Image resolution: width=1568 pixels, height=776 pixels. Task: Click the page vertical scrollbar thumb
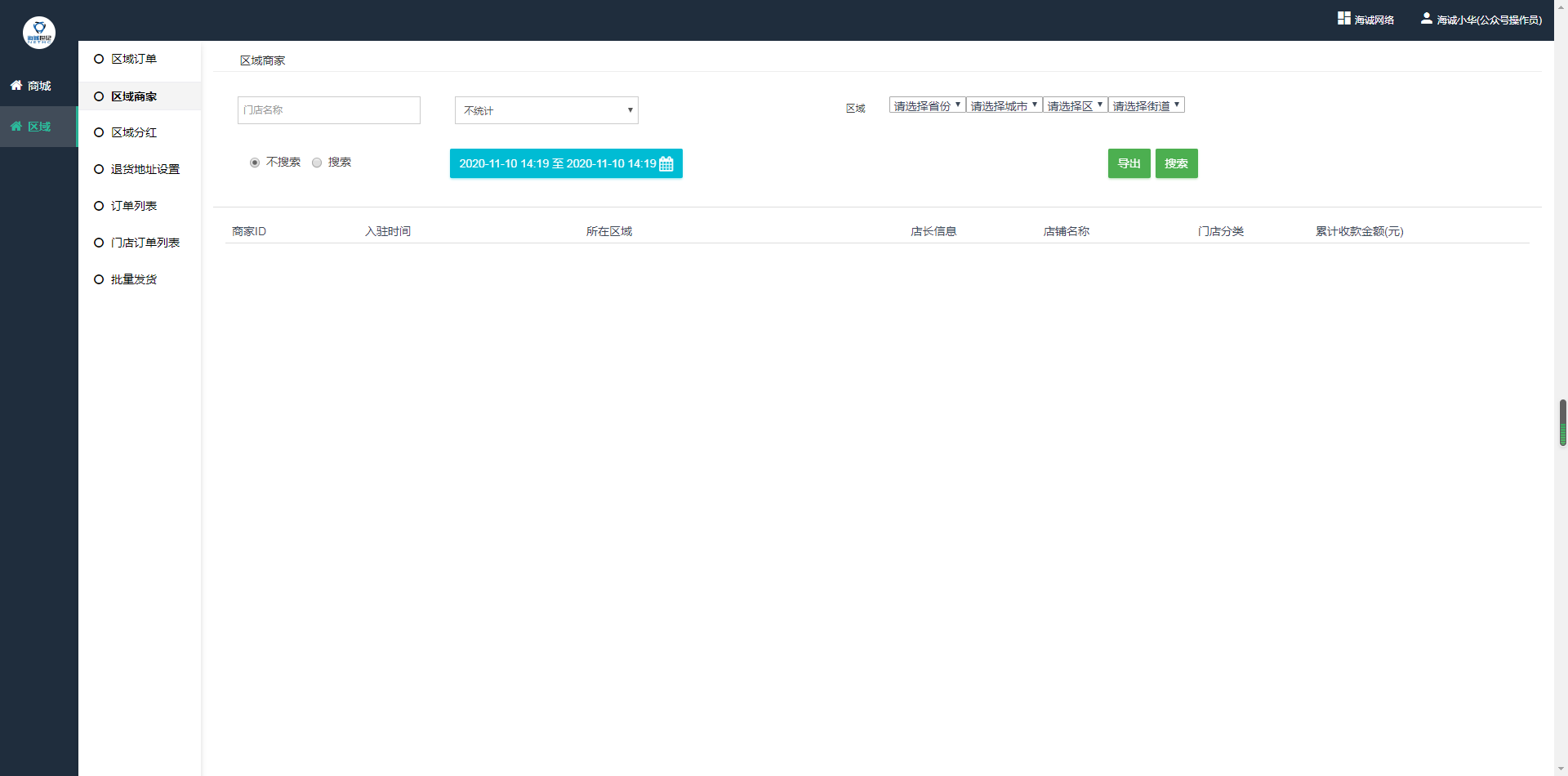1562,422
